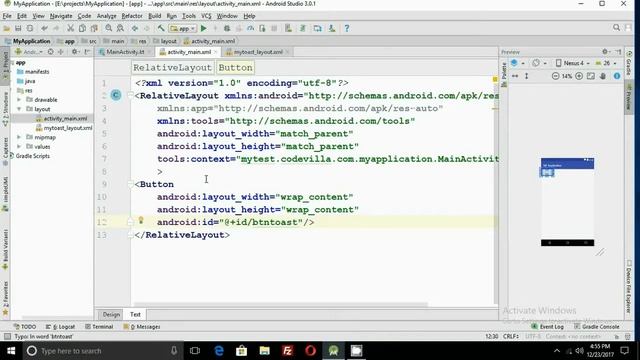Open the VCS menu
Image resolution: width=640 pixels, height=360 pixels.
206,16
